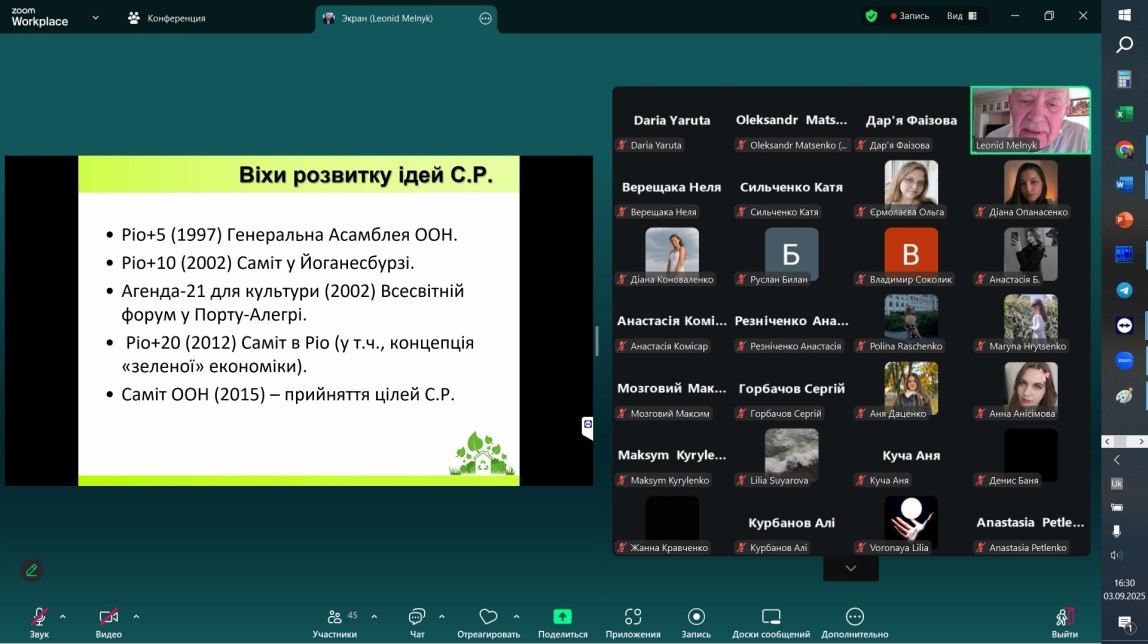Open the Participants panel (Участники)
1148x644 pixels.
click(x=334, y=618)
